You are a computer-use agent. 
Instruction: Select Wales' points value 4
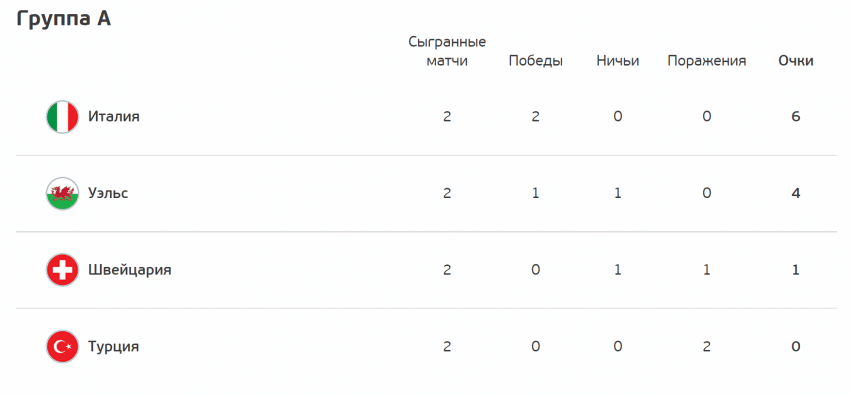[x=796, y=193]
